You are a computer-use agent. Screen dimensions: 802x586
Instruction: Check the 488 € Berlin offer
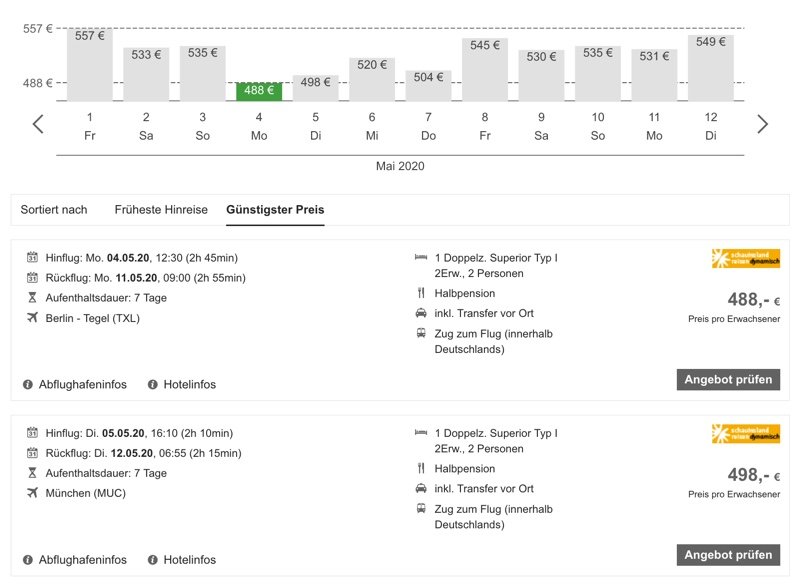click(728, 380)
